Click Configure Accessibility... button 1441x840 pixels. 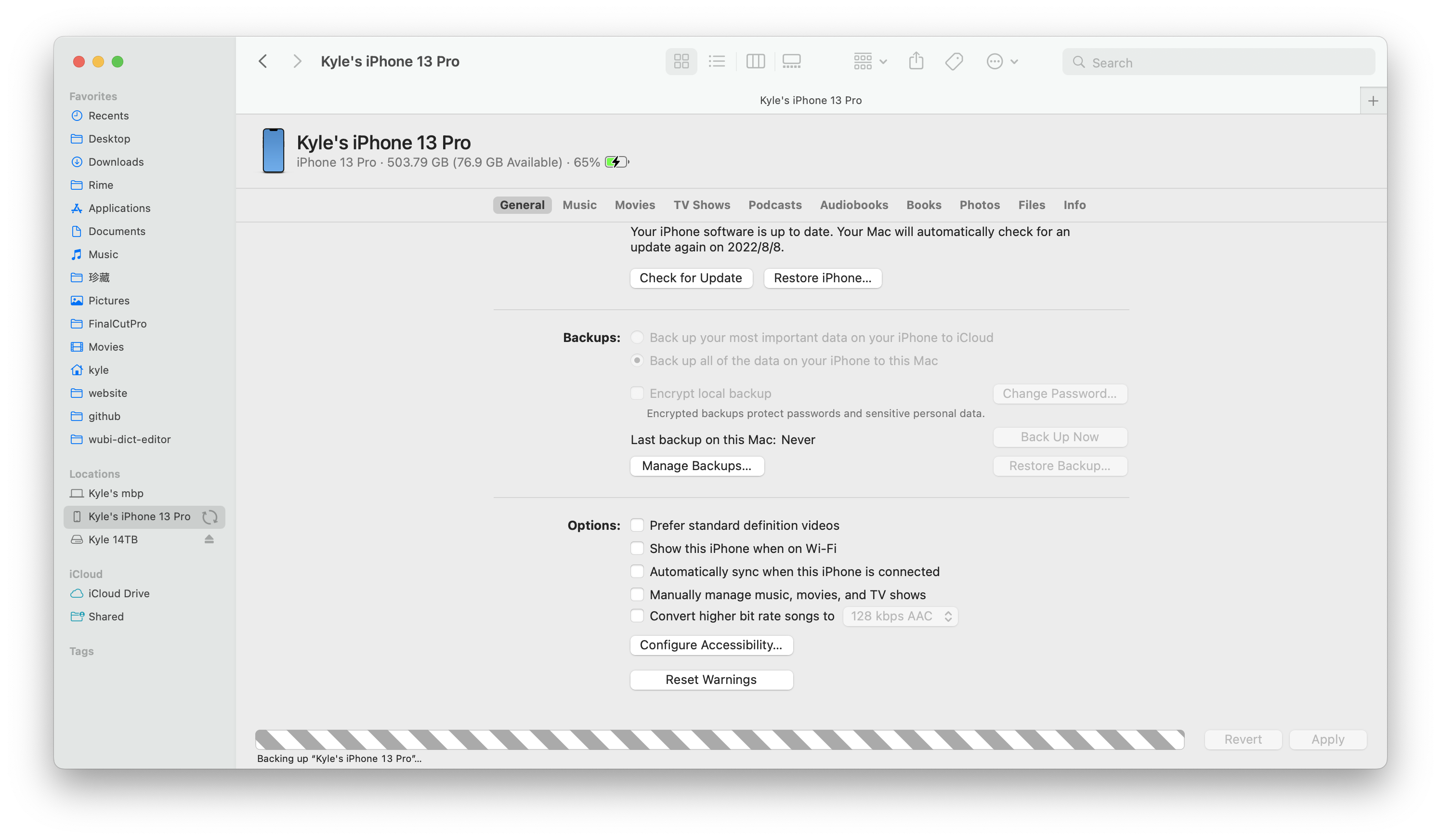point(711,645)
